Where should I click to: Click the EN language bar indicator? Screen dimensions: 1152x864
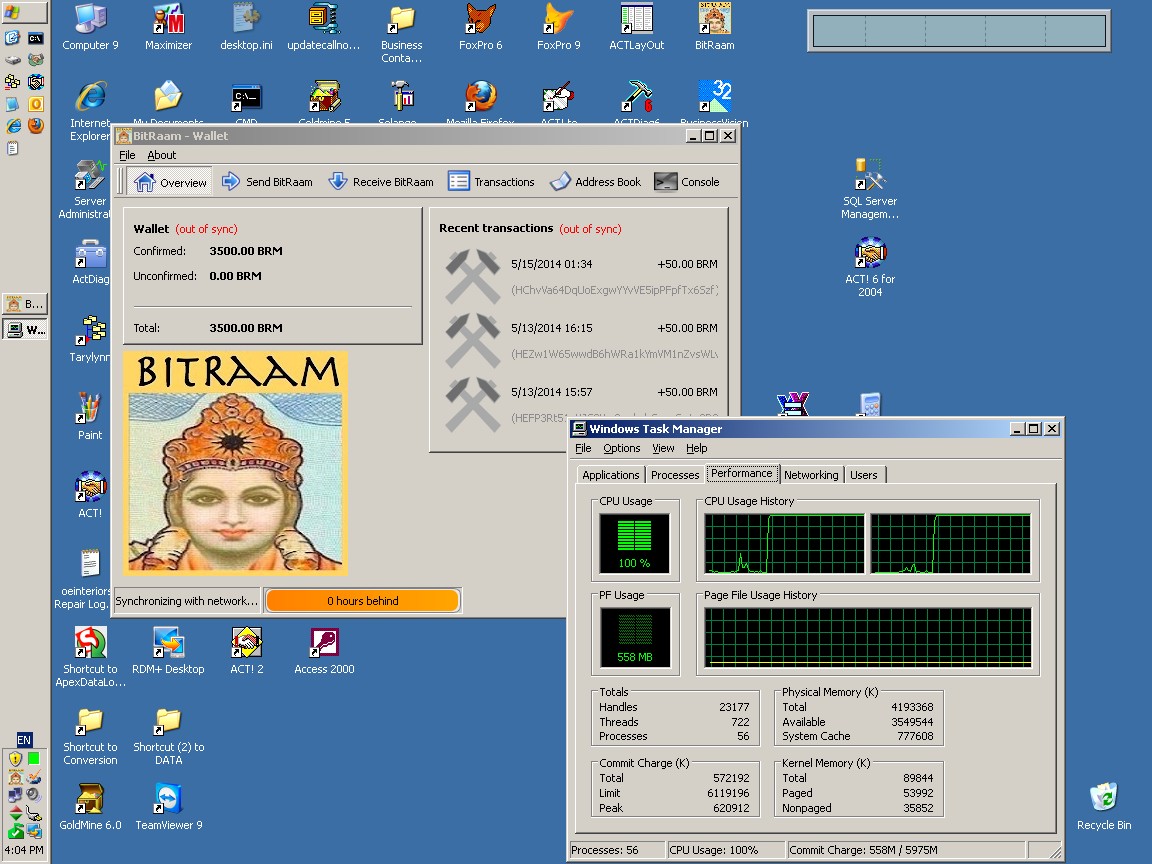[x=24, y=740]
